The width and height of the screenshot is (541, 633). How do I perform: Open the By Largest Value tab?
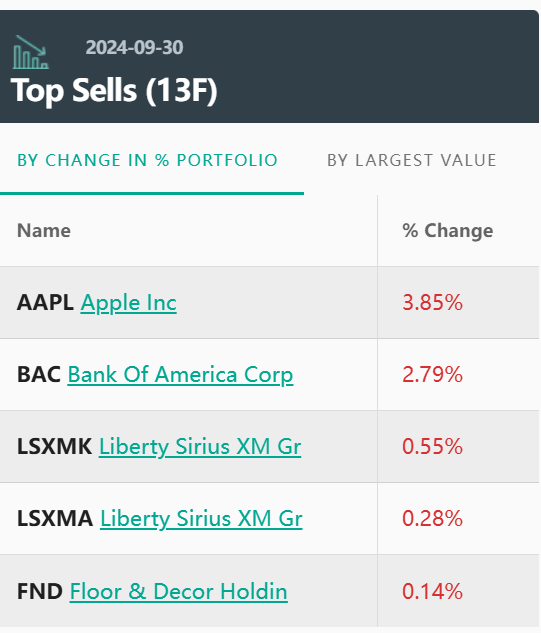pyautogui.click(x=412, y=160)
